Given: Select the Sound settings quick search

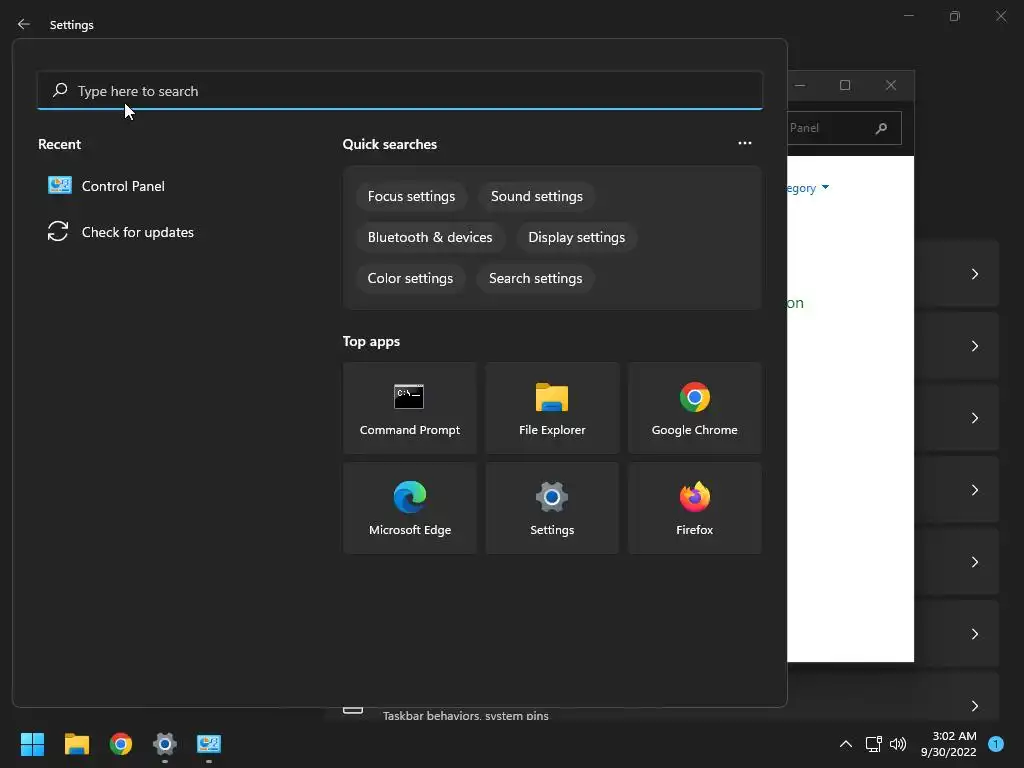Looking at the screenshot, I should tap(537, 197).
